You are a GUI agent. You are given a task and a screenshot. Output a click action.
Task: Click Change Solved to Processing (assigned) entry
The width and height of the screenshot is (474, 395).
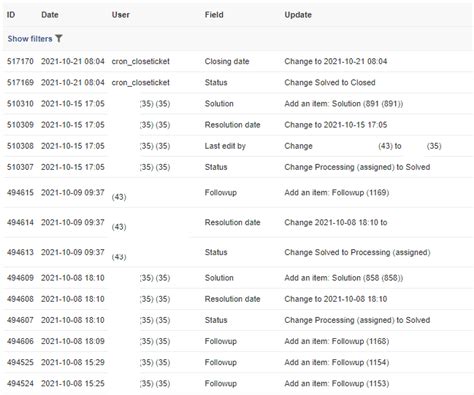tap(357, 252)
